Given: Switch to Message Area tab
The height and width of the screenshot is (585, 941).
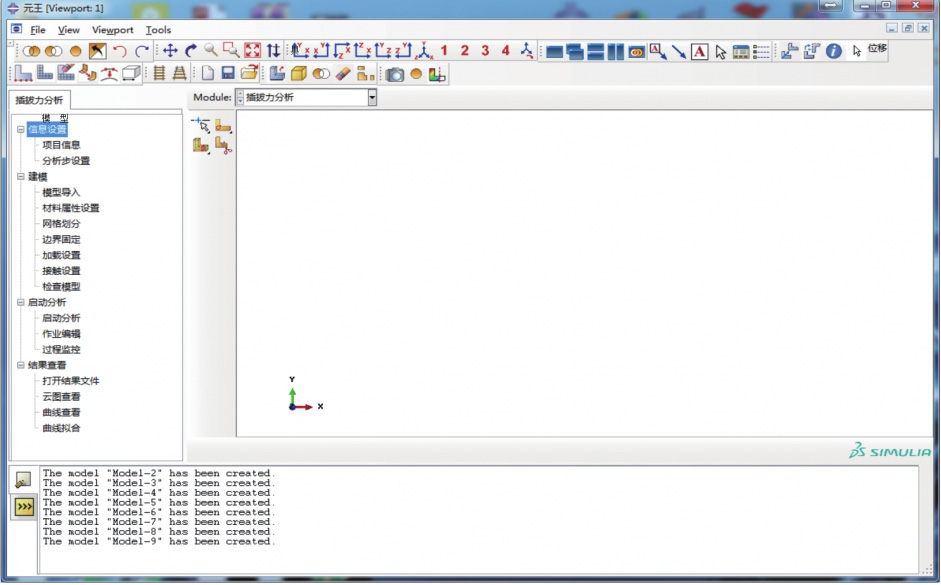Looking at the screenshot, I should coord(23,480).
